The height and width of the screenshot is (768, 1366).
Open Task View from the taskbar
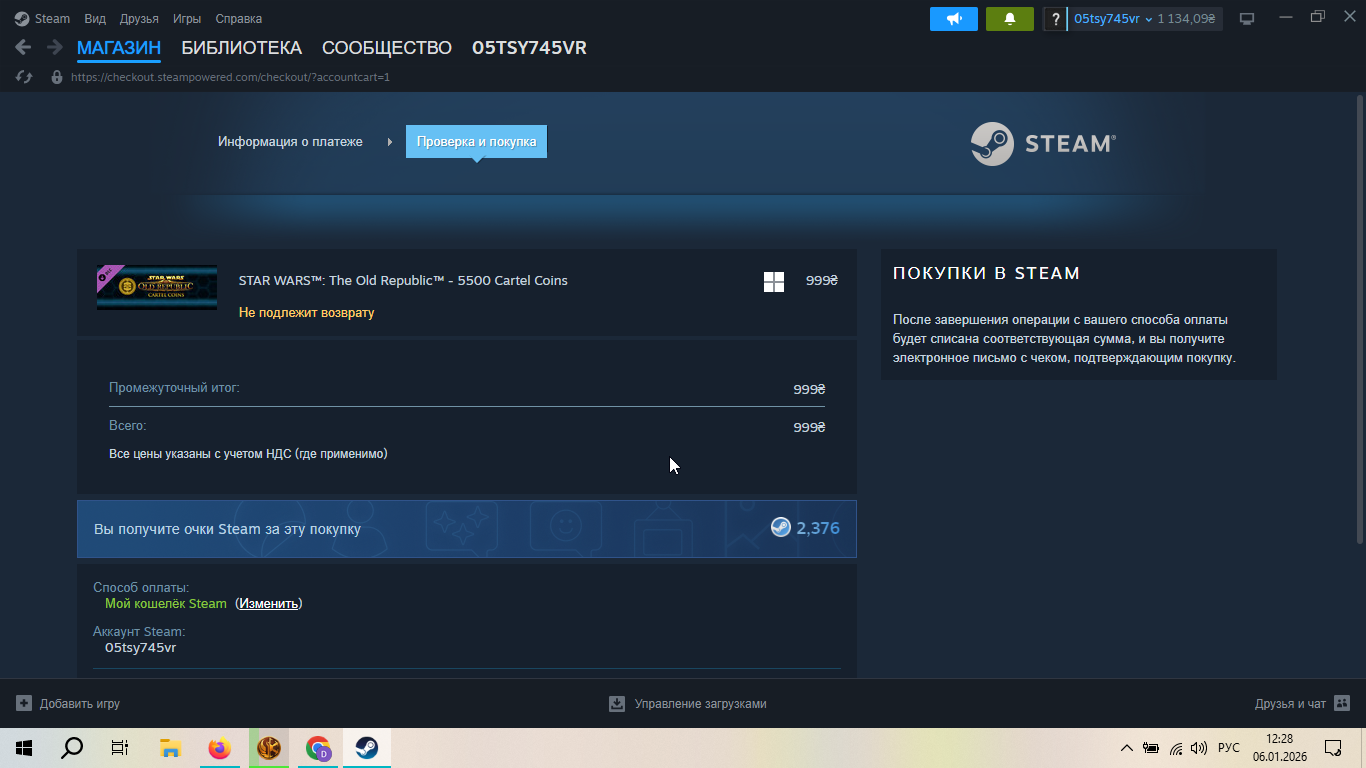coord(120,748)
